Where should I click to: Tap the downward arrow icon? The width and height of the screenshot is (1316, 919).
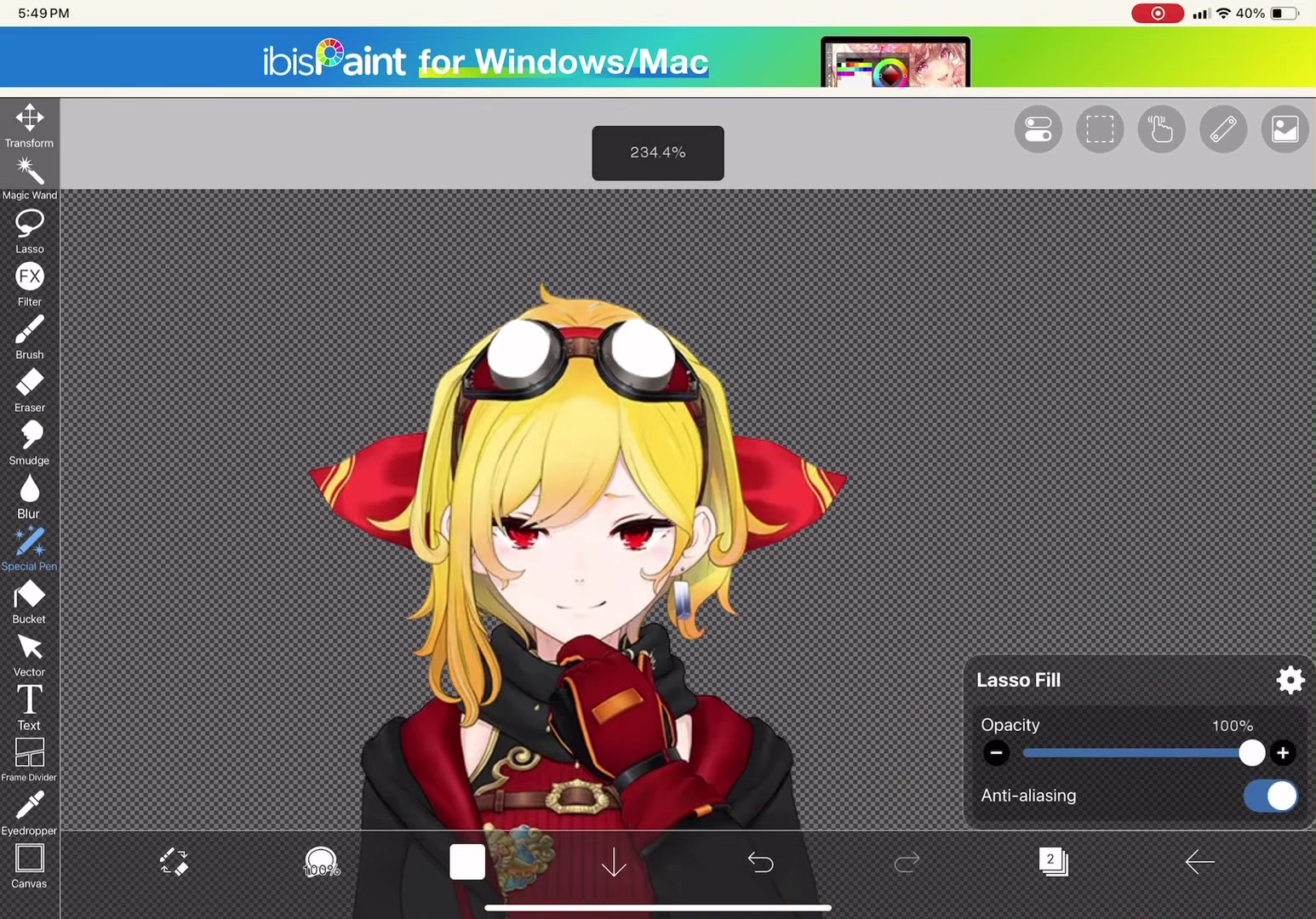click(x=614, y=863)
